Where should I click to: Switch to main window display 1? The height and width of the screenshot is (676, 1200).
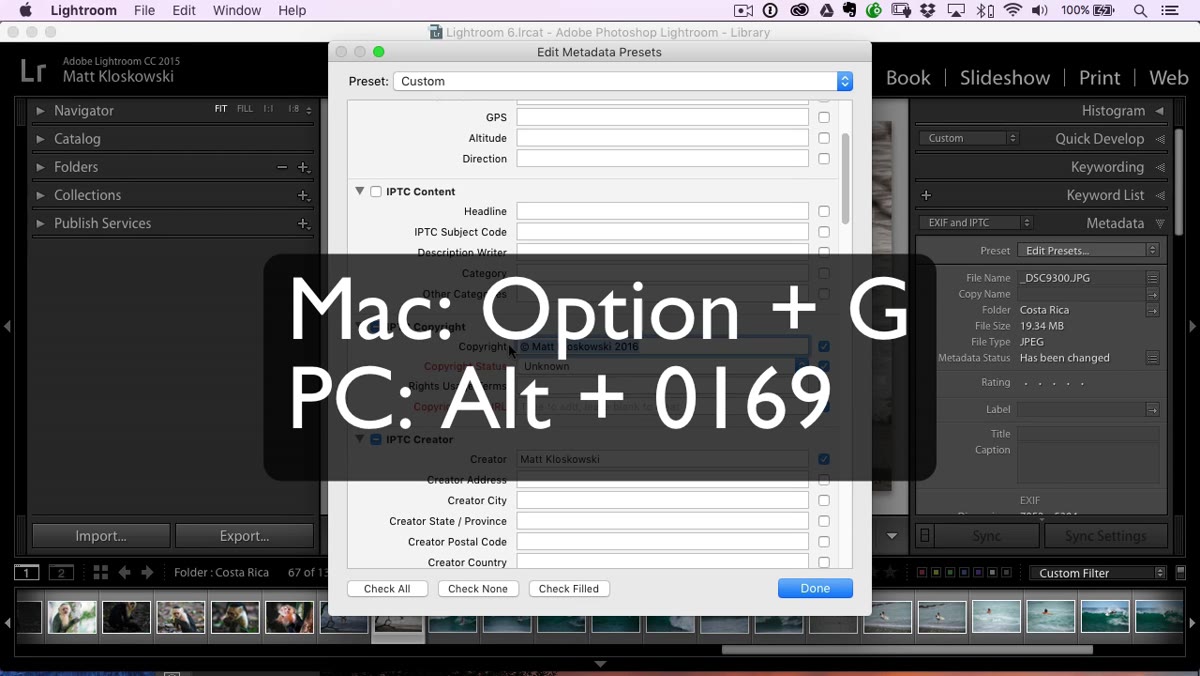click(x=26, y=573)
